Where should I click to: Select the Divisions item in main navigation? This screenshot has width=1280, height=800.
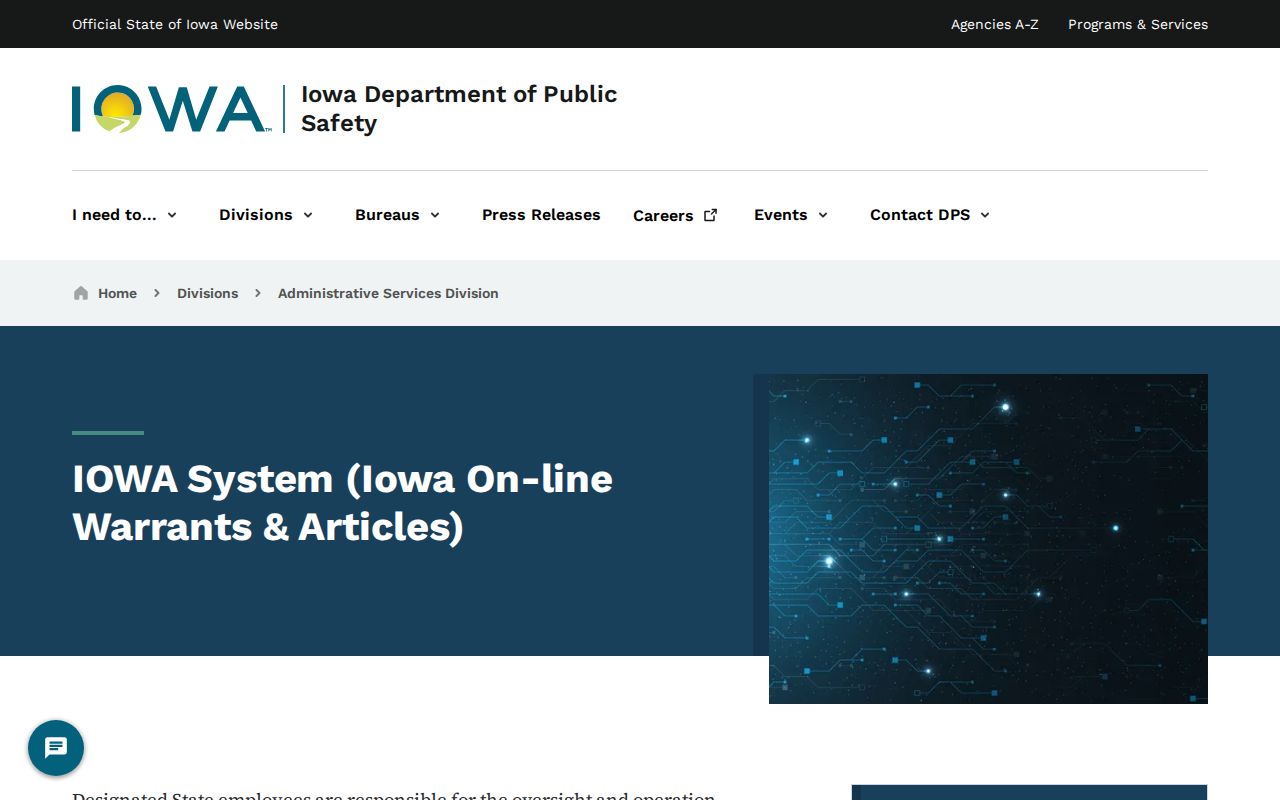pos(256,215)
